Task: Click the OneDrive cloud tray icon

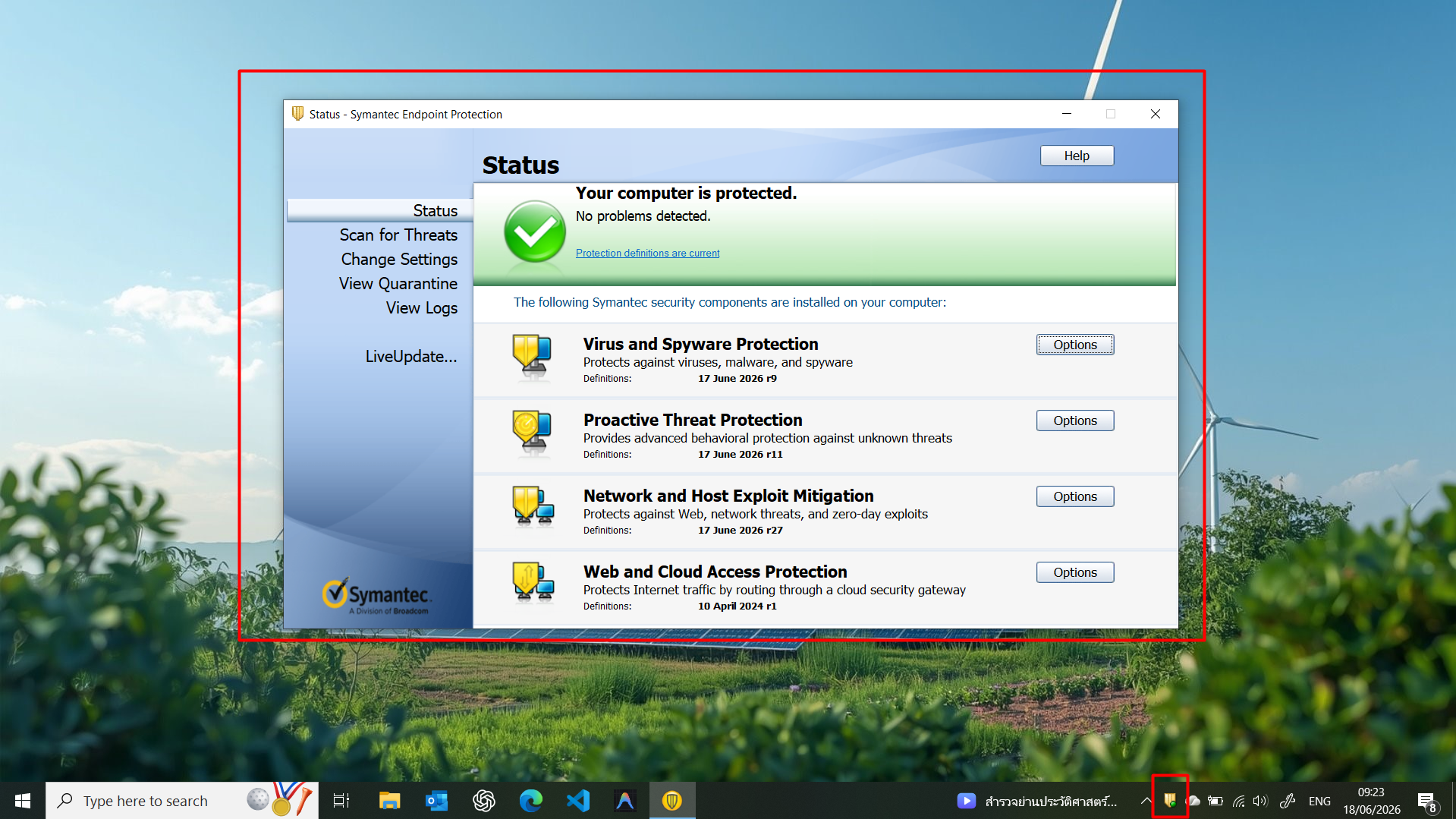Action: tap(1193, 801)
